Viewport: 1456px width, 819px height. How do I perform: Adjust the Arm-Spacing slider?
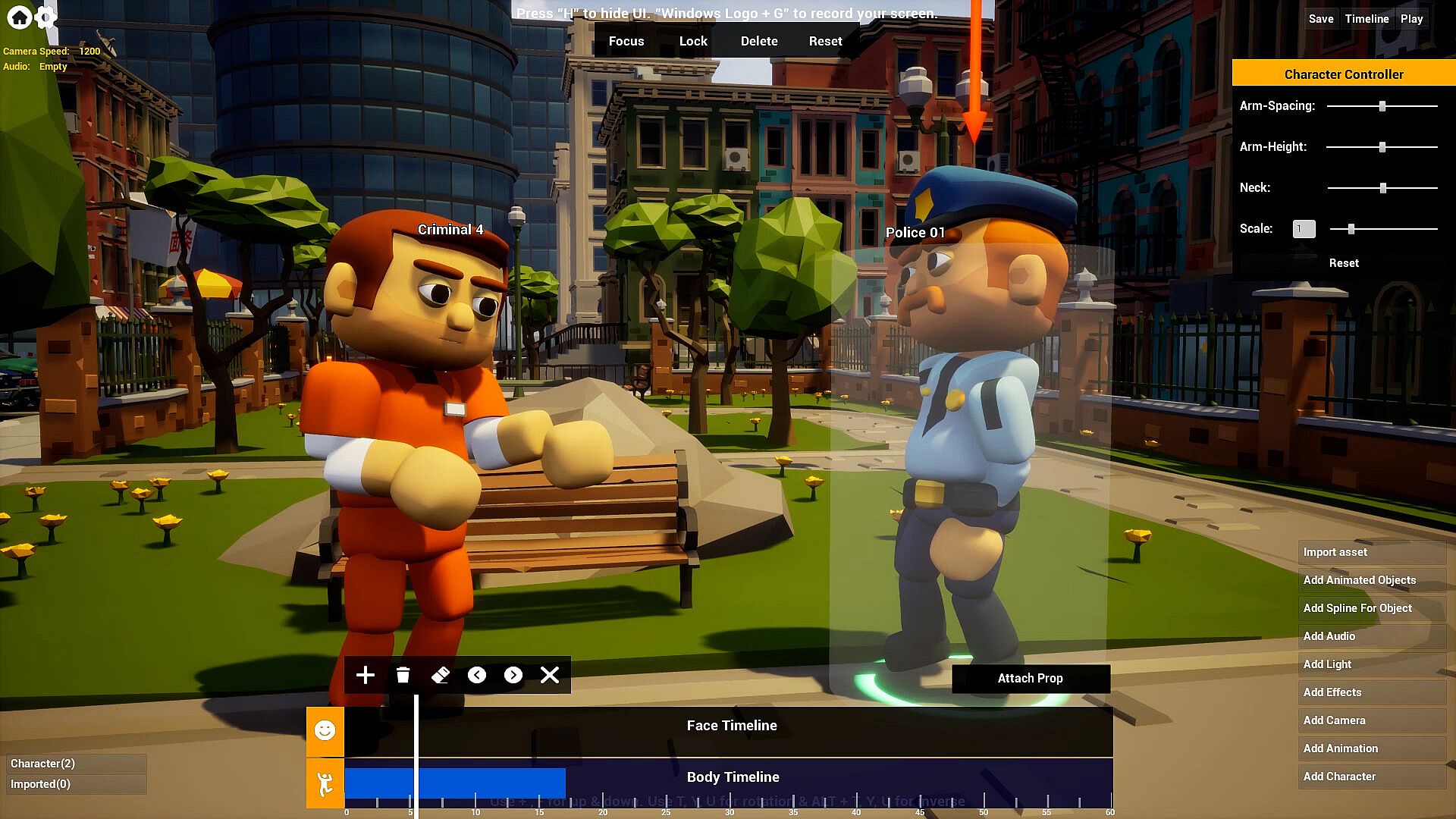(x=1382, y=106)
